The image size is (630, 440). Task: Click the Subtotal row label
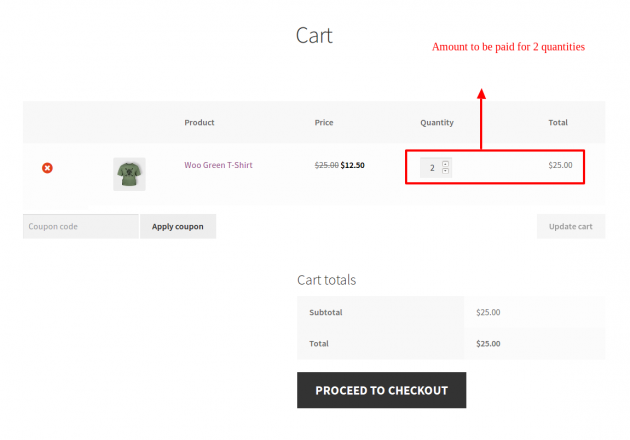click(326, 312)
